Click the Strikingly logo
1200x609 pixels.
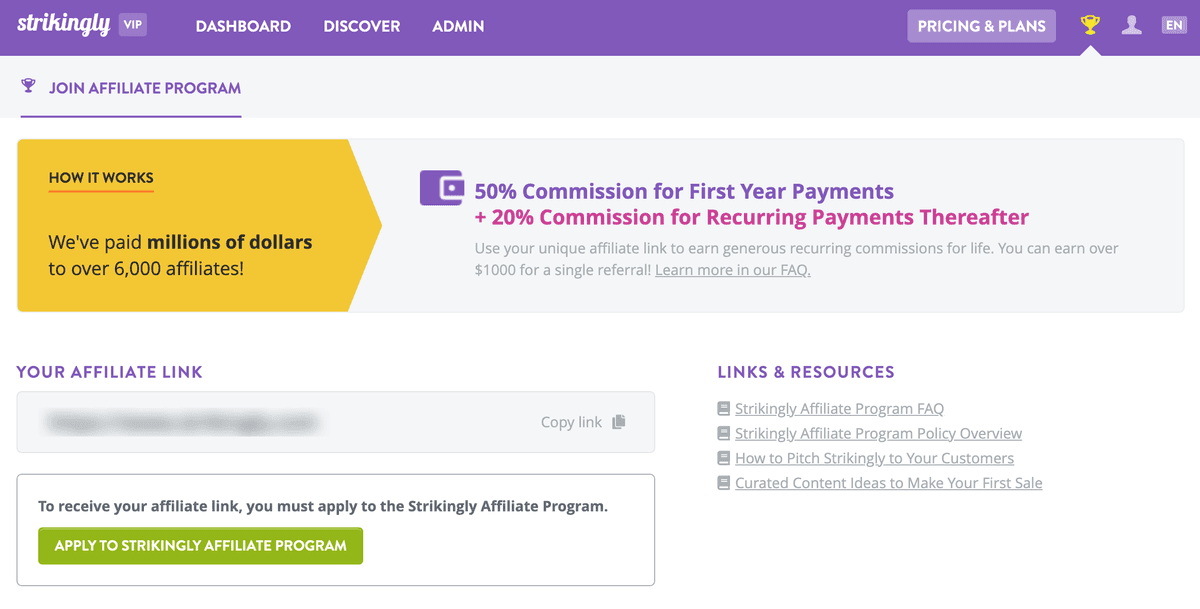click(63, 25)
